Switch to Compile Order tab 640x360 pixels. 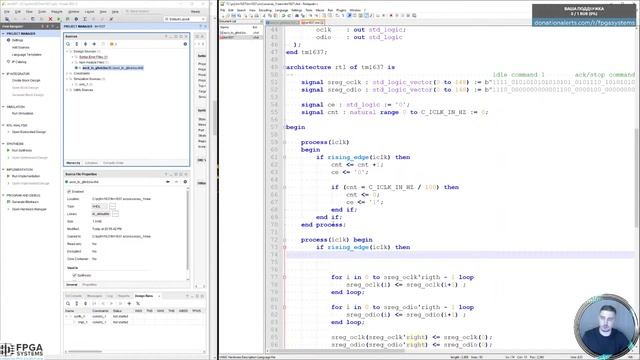[113, 163]
